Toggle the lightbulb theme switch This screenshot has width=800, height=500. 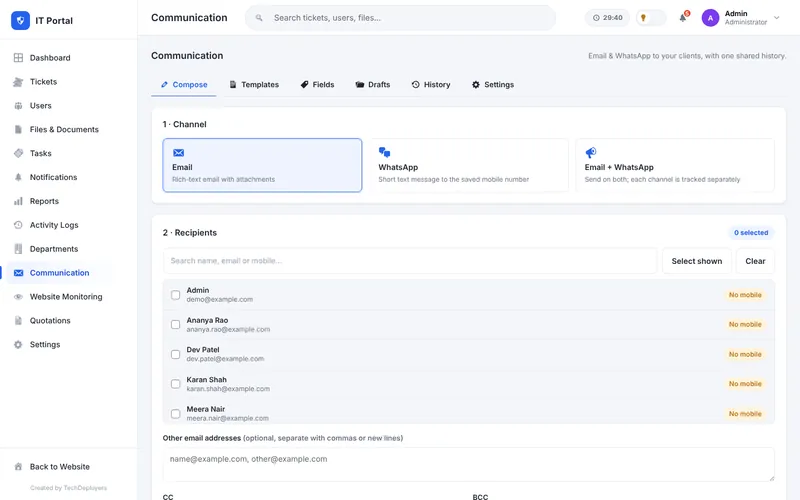651,18
